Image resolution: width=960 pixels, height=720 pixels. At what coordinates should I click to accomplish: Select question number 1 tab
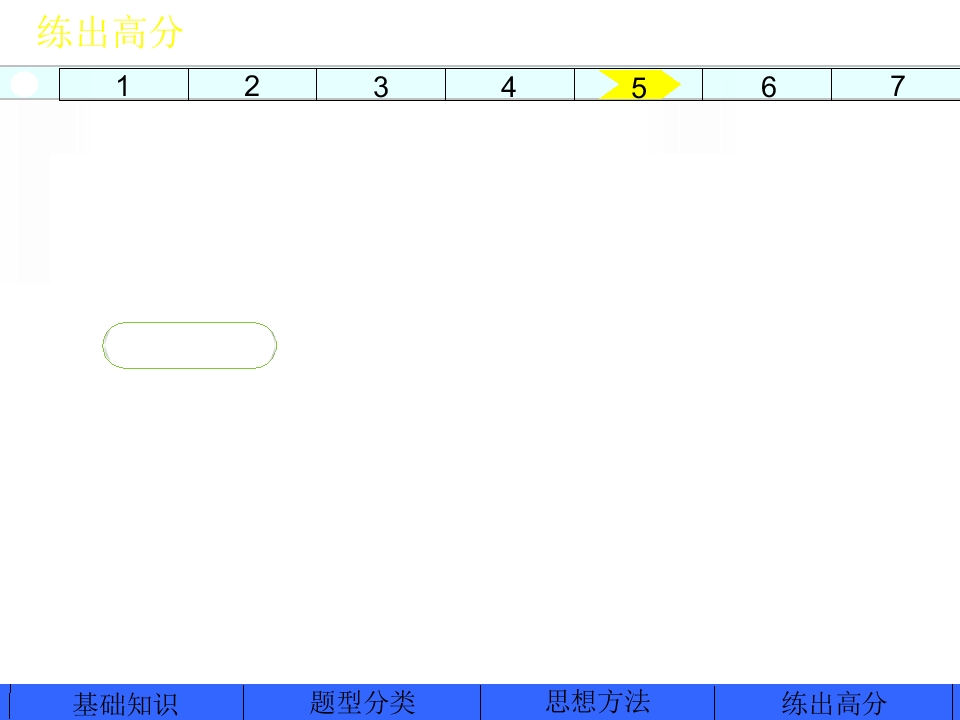pyautogui.click(x=124, y=84)
